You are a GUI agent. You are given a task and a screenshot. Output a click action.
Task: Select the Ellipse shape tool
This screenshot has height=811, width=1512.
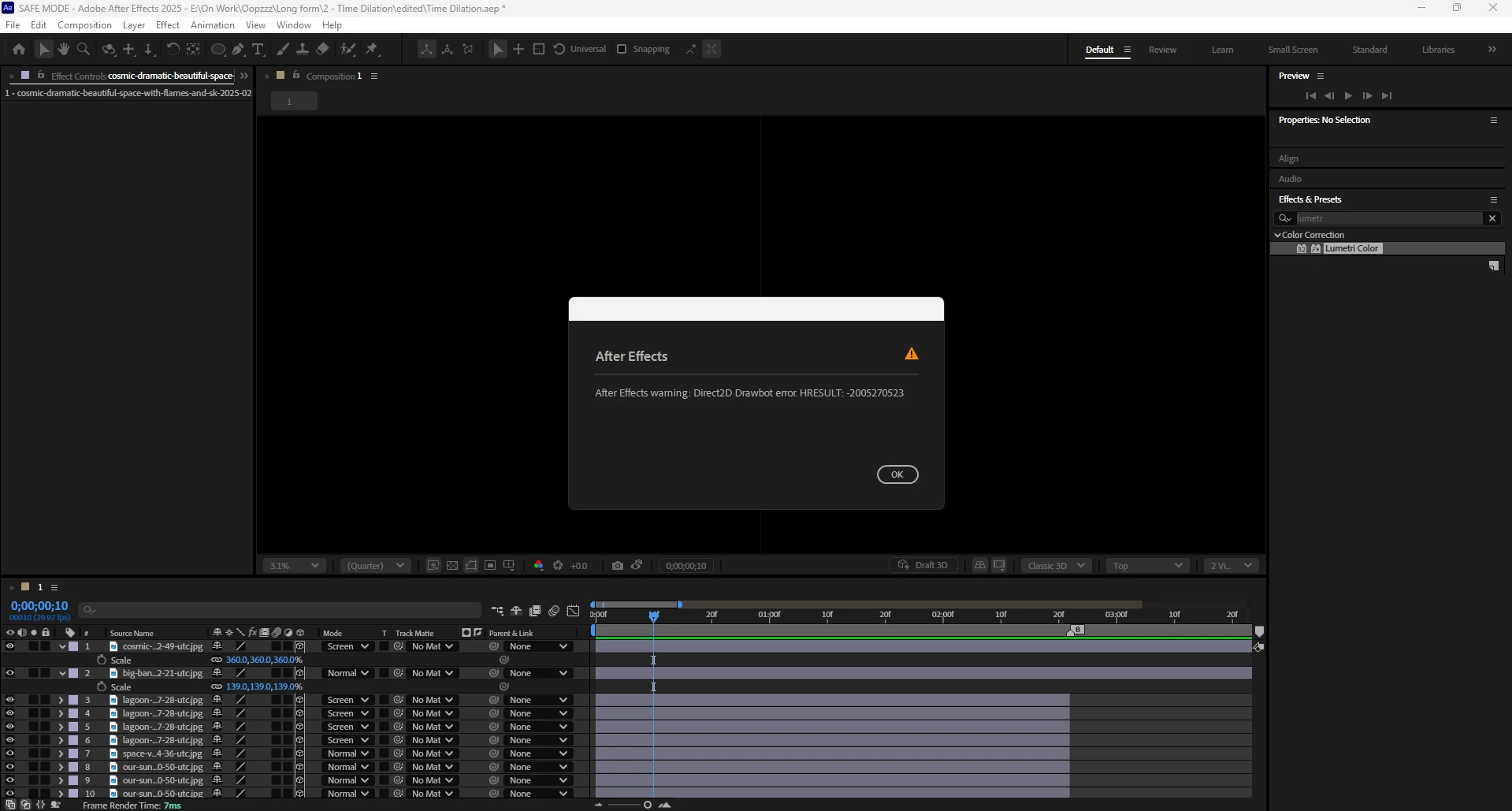click(218, 49)
